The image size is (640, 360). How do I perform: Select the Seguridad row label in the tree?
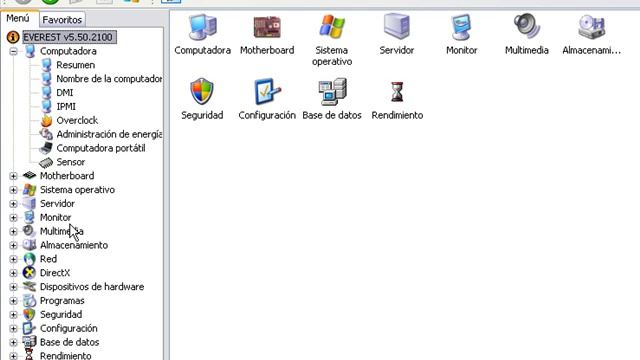[x=61, y=315]
